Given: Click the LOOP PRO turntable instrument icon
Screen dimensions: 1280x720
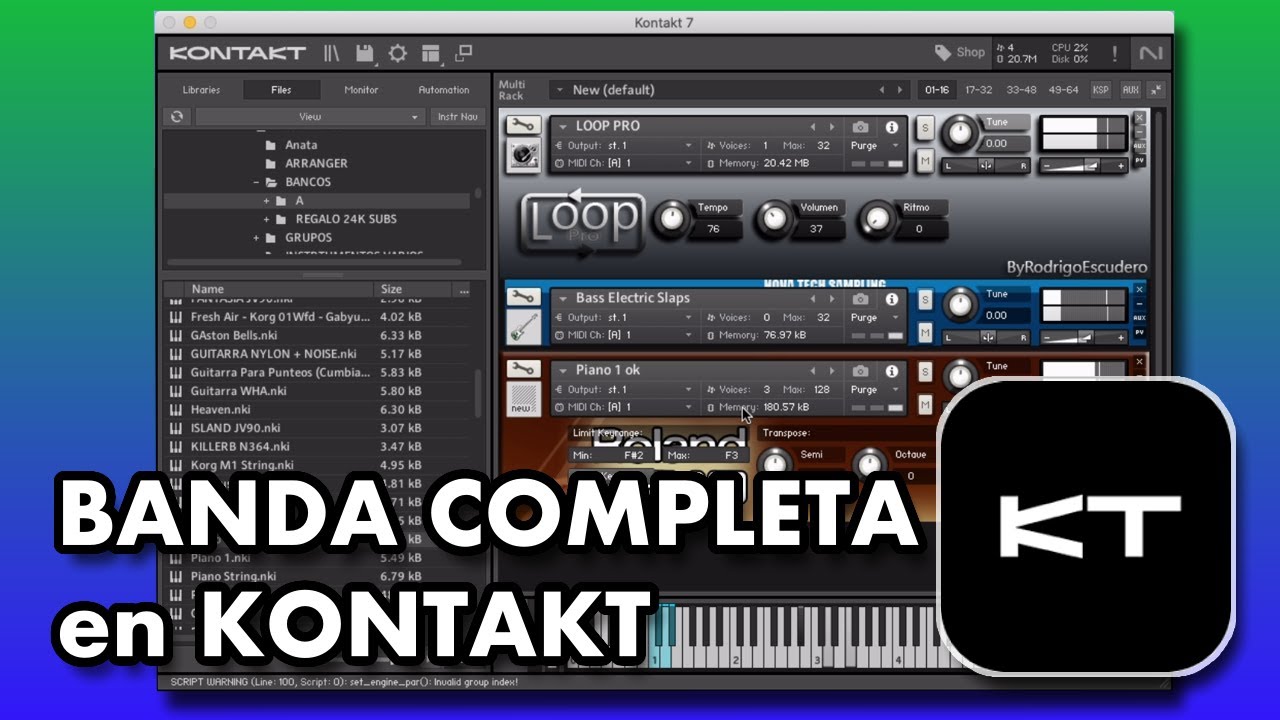Looking at the screenshot, I should tap(521, 154).
